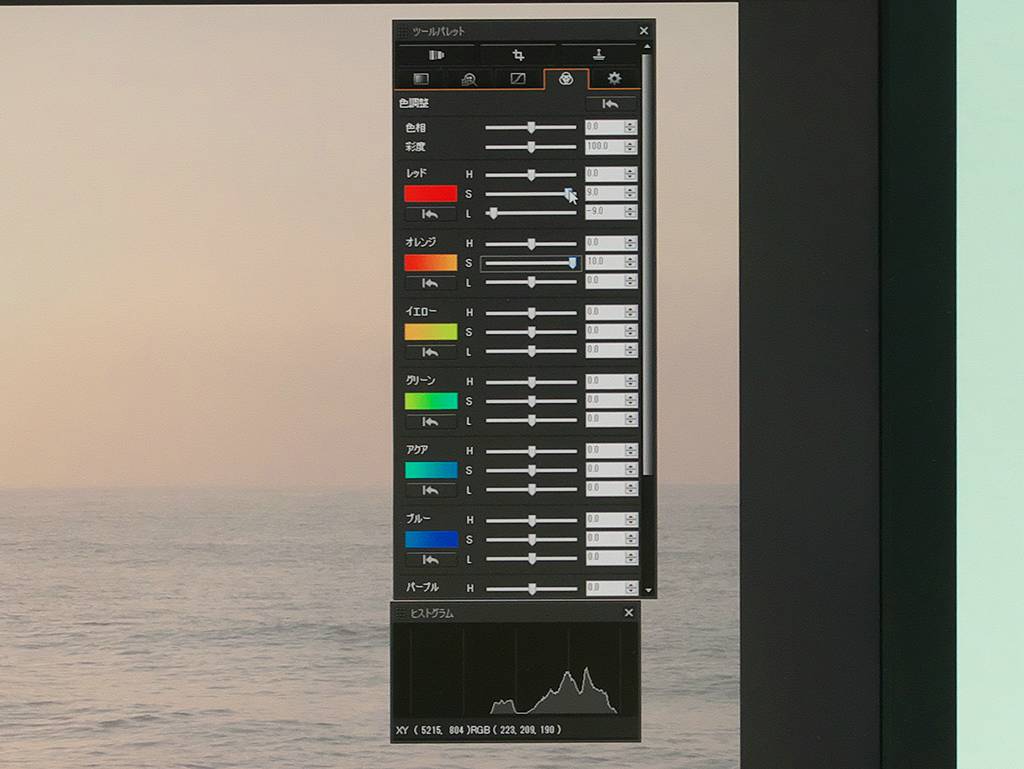Click the green color swatch
This screenshot has width=1024, height=769.
pos(430,401)
